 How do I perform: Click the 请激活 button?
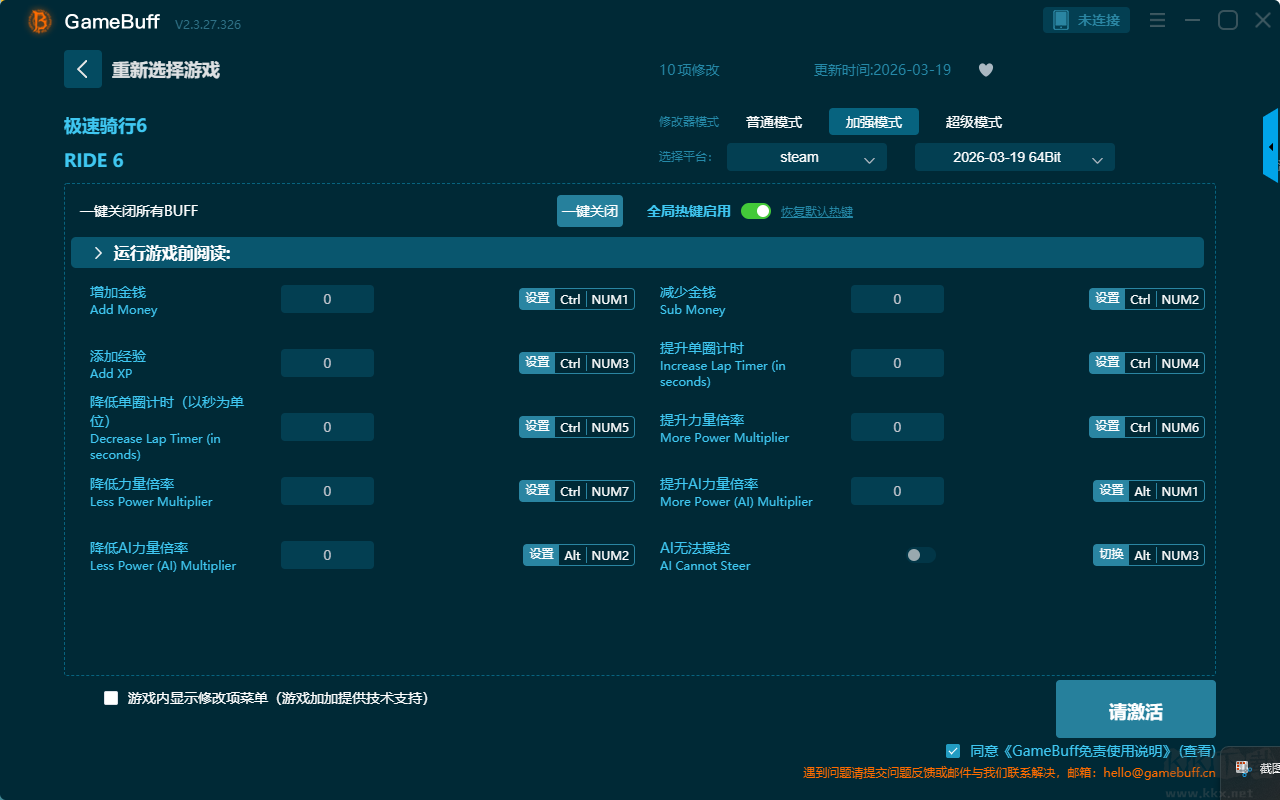pyautogui.click(x=1136, y=711)
